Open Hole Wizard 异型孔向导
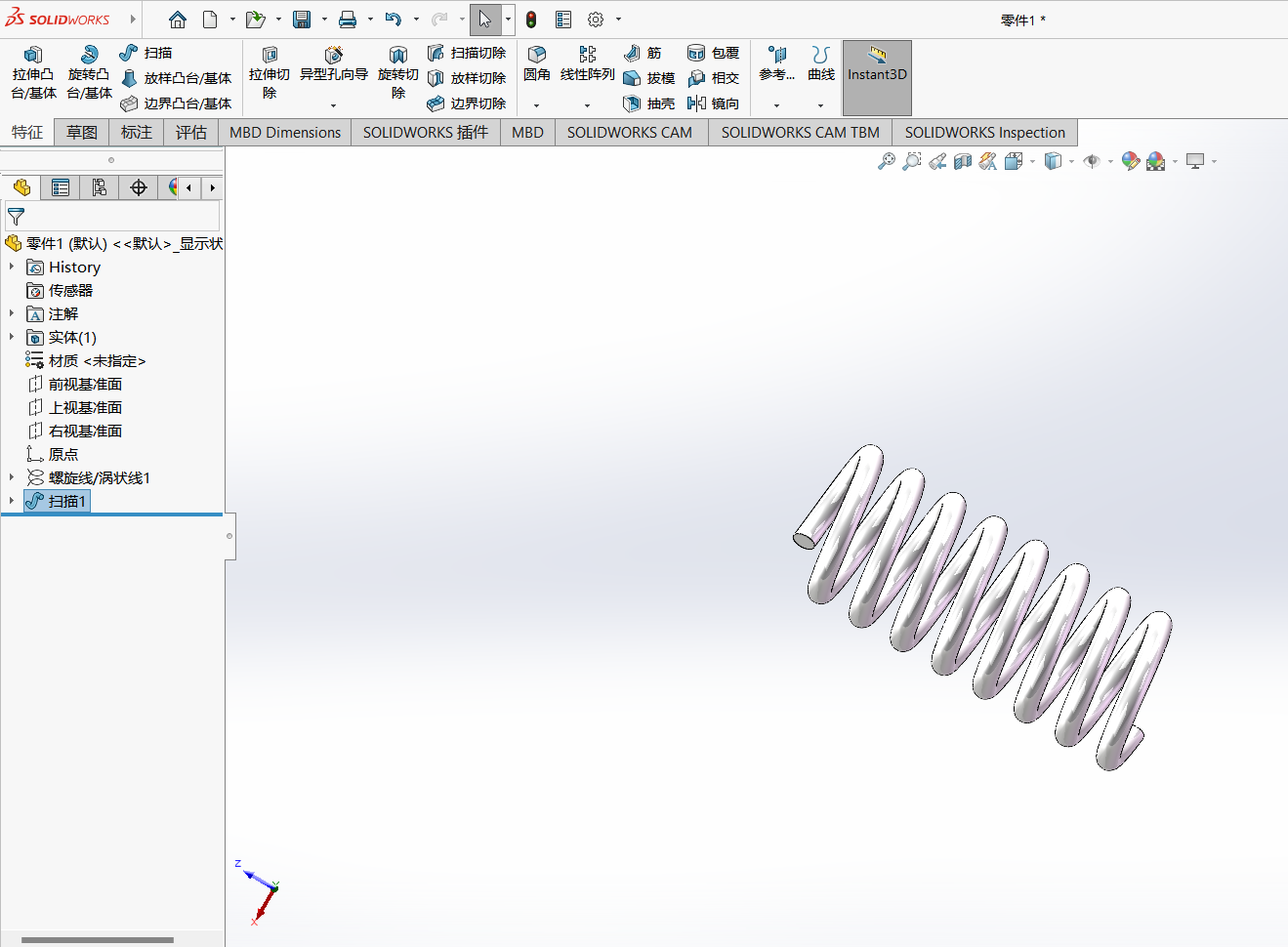1288x947 pixels. tap(334, 66)
